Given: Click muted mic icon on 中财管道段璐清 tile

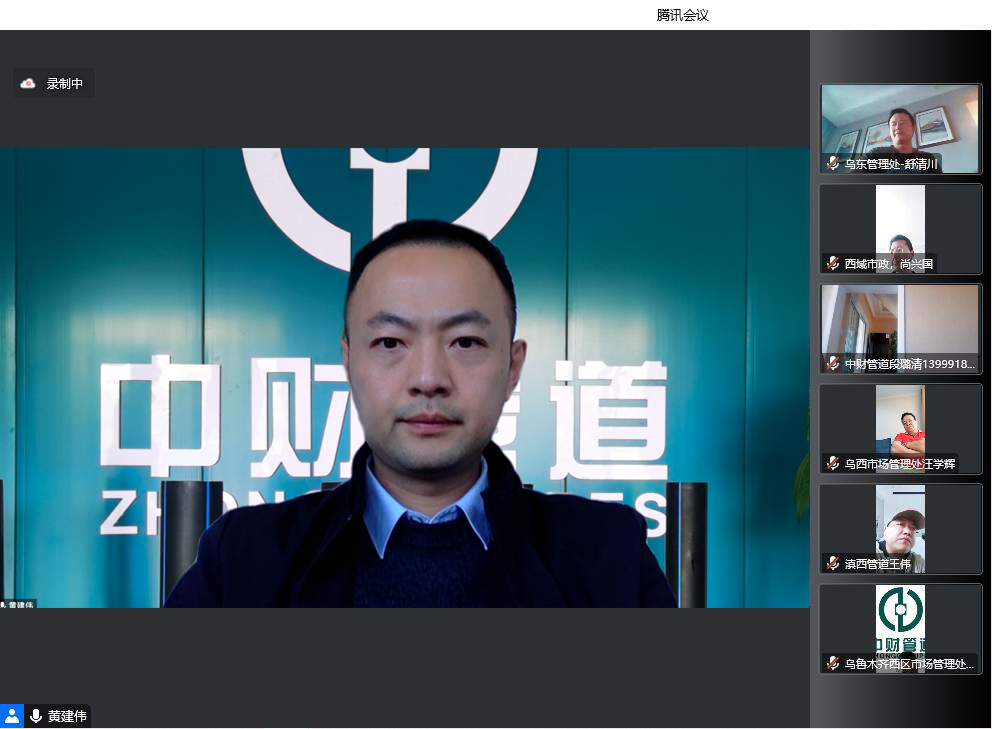Looking at the screenshot, I should (x=832, y=363).
